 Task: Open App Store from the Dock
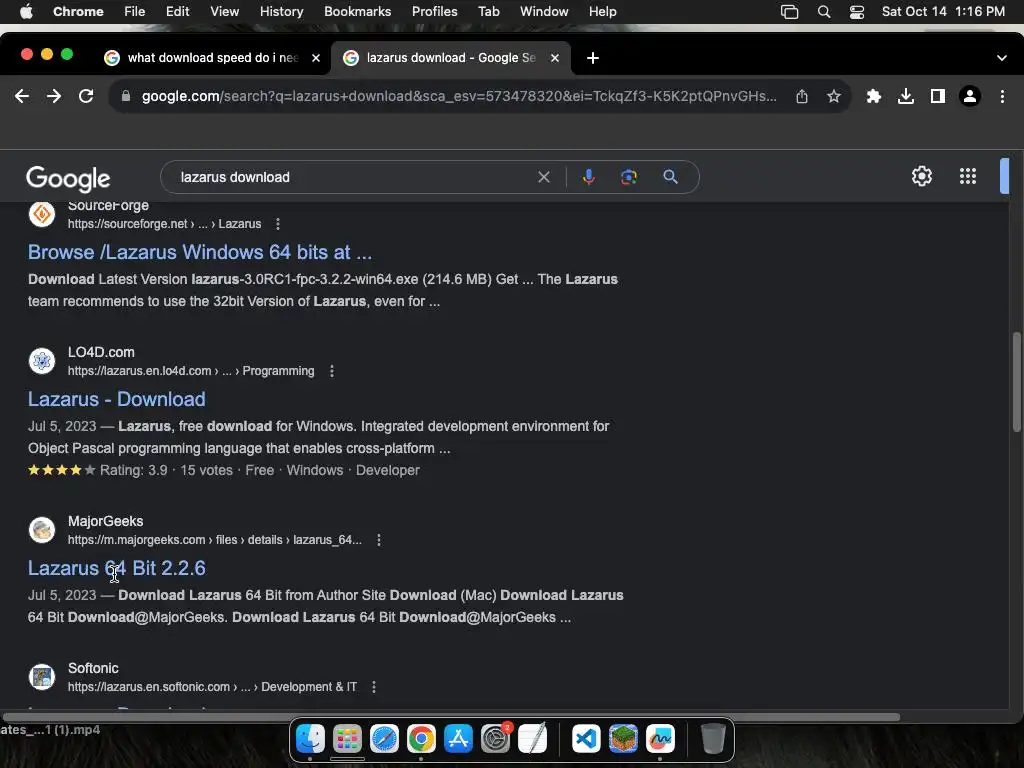(458, 739)
